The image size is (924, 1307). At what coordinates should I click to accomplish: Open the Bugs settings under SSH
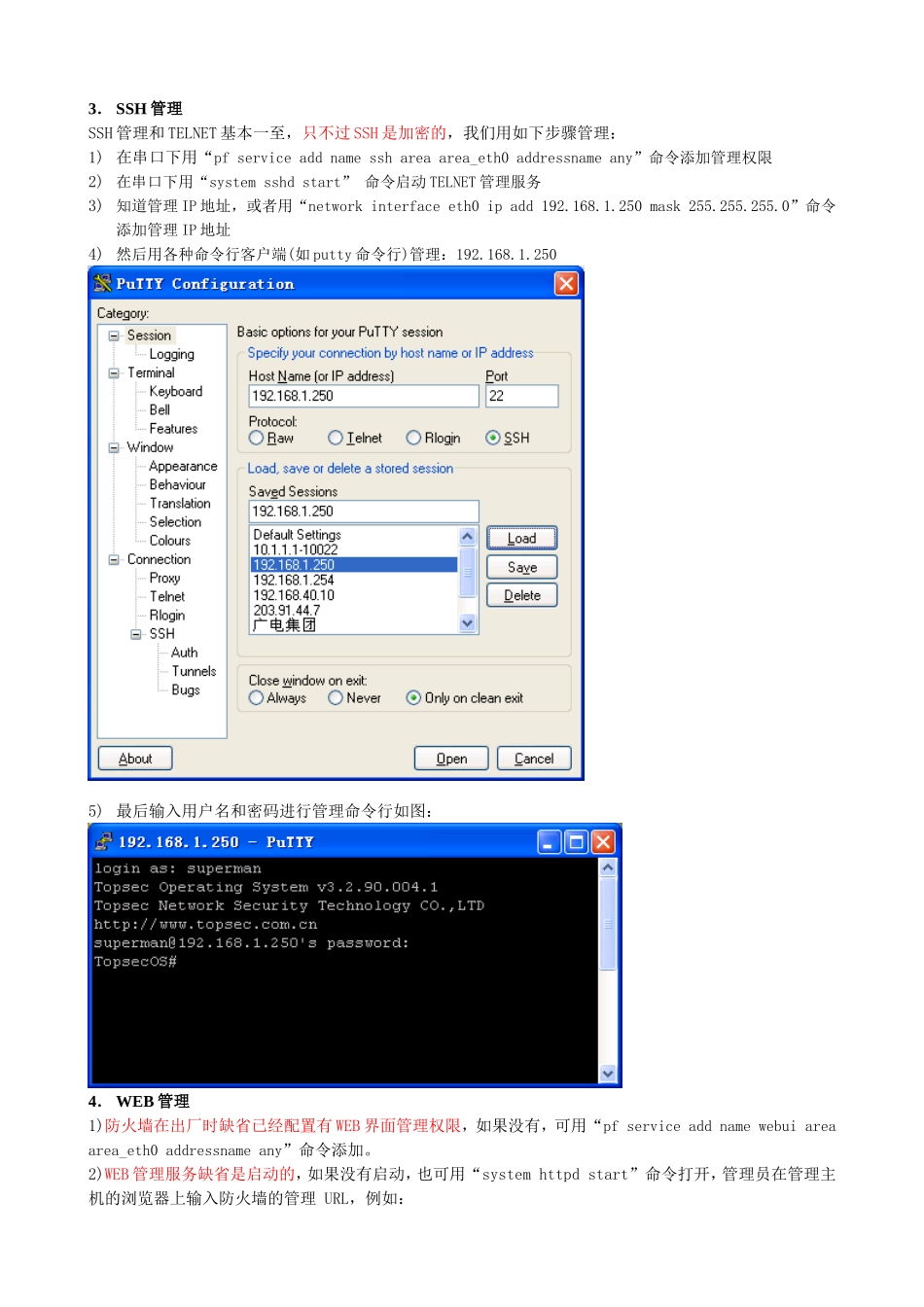(186, 689)
